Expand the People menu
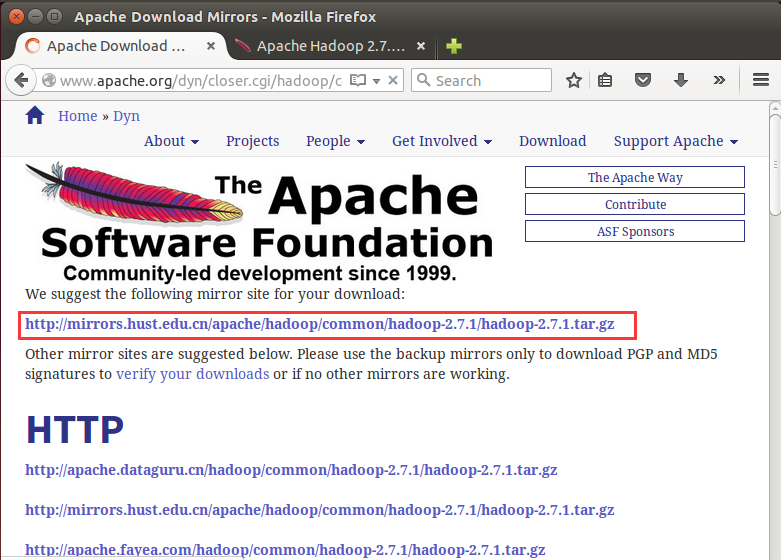This screenshot has height=560, width=781. pyautogui.click(x=335, y=141)
